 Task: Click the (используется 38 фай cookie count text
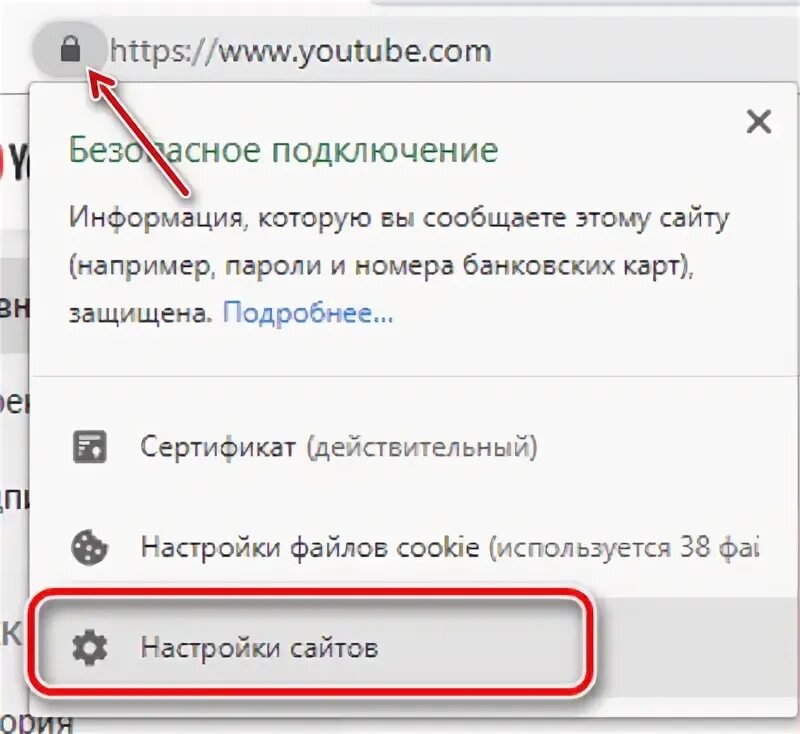tap(624, 547)
